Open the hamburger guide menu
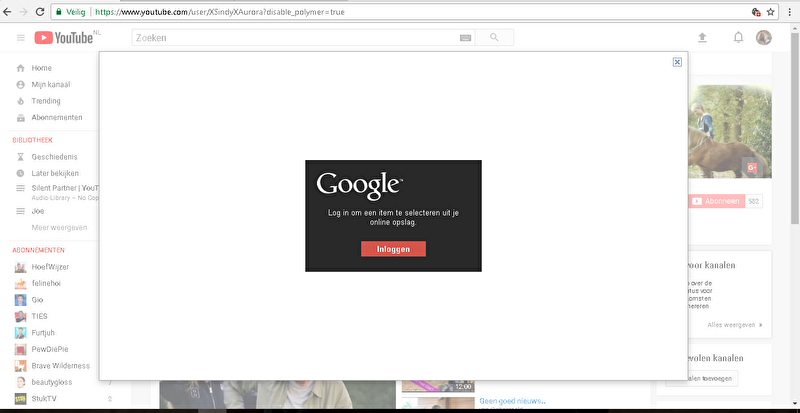Viewport: 800px width, 413px height. (x=20, y=38)
